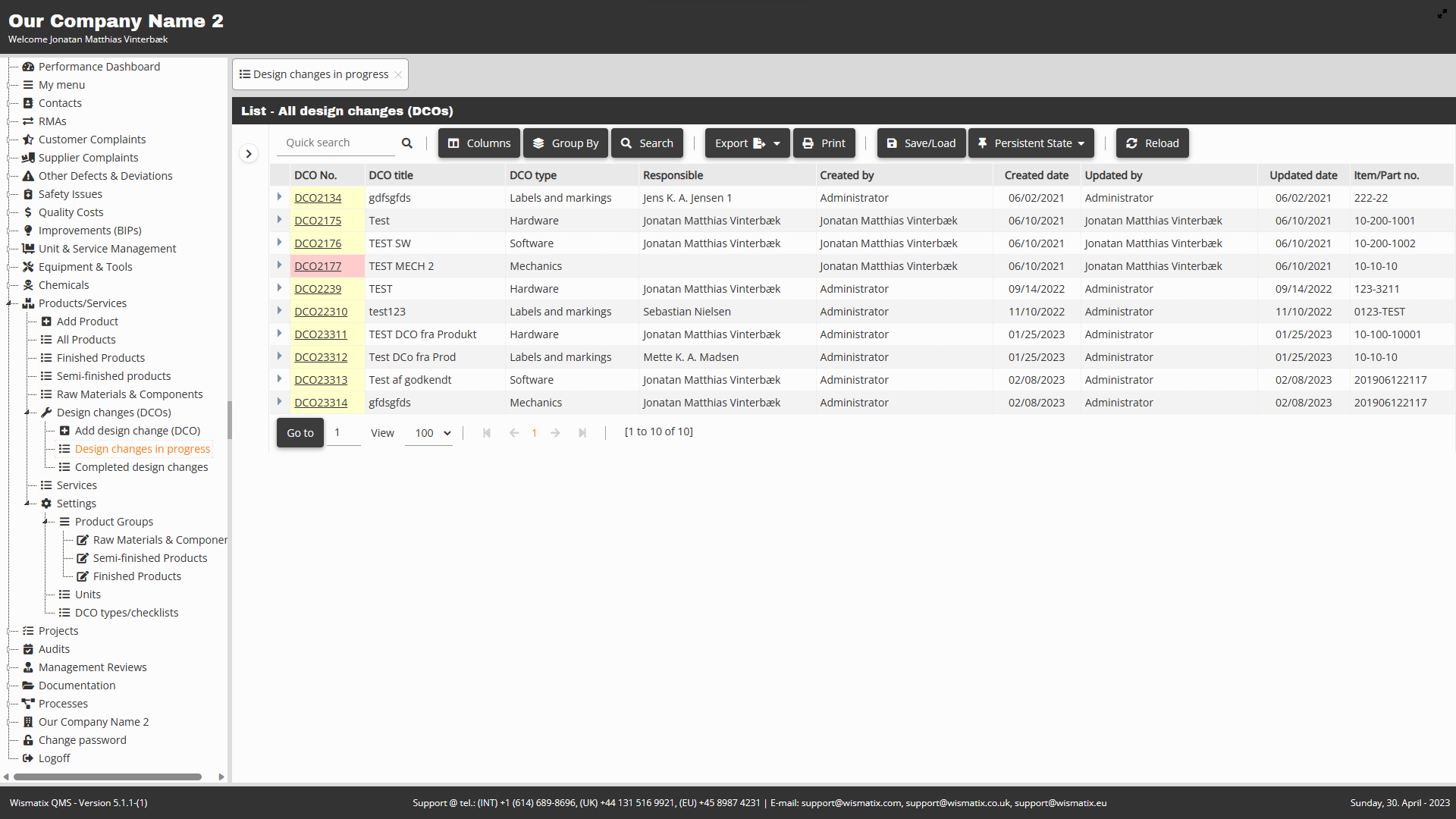Click the Settings gear icon in sidebar
This screenshot has height=819, width=1456.
46,504
